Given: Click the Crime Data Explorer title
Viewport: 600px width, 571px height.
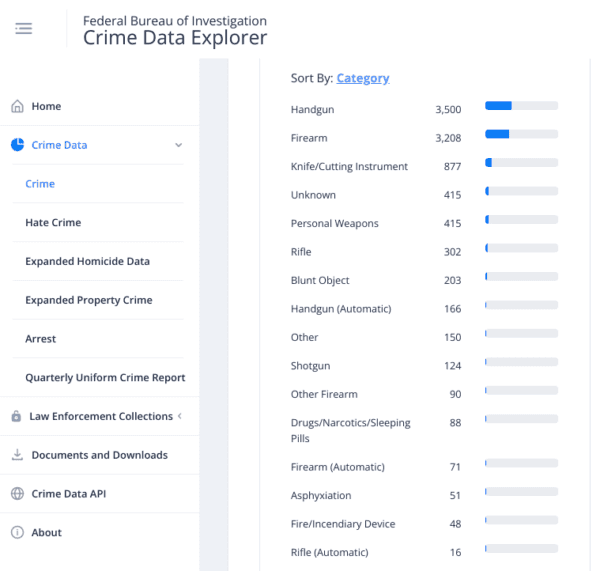Looking at the screenshot, I should (x=175, y=38).
